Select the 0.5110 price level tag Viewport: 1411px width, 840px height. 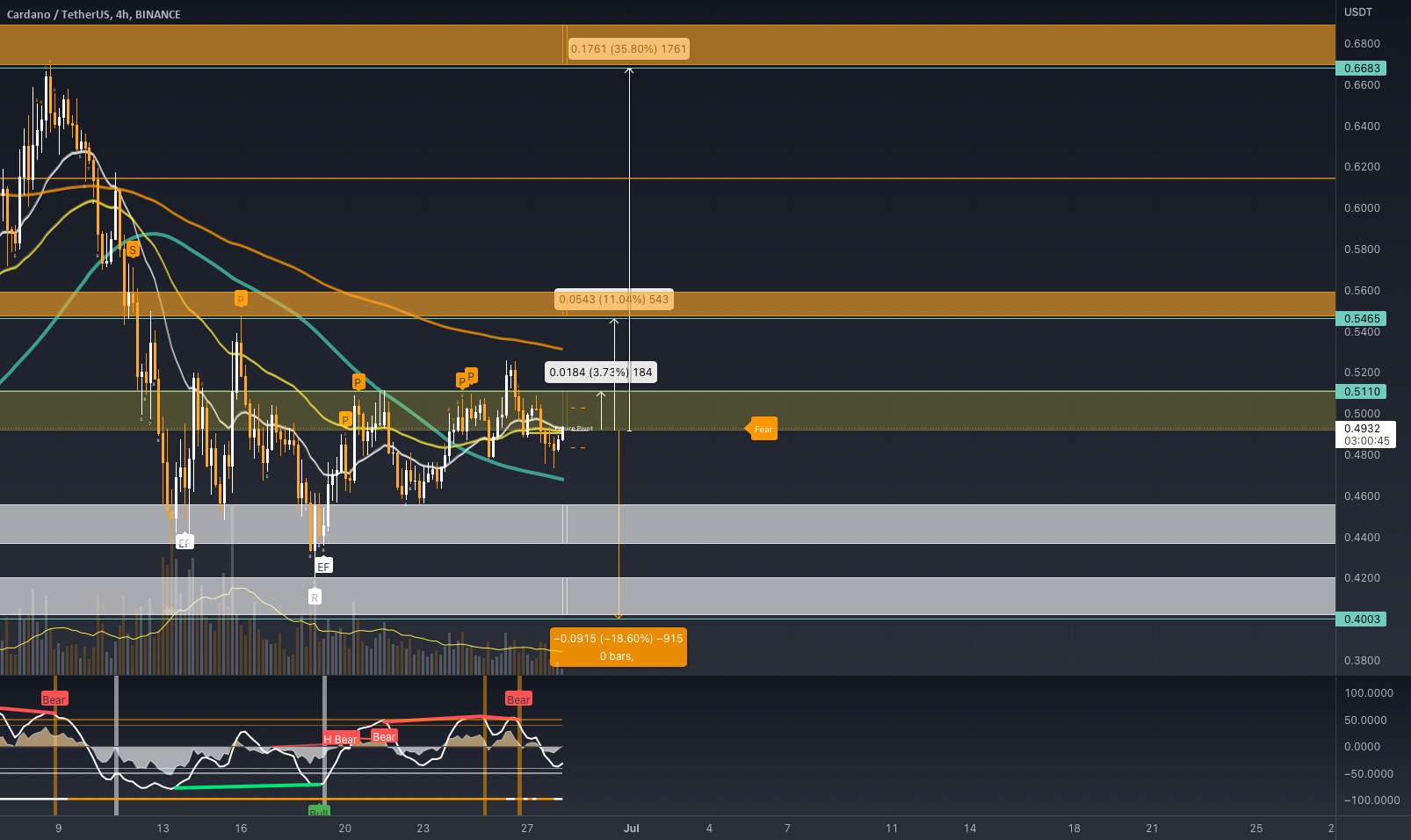1361,391
